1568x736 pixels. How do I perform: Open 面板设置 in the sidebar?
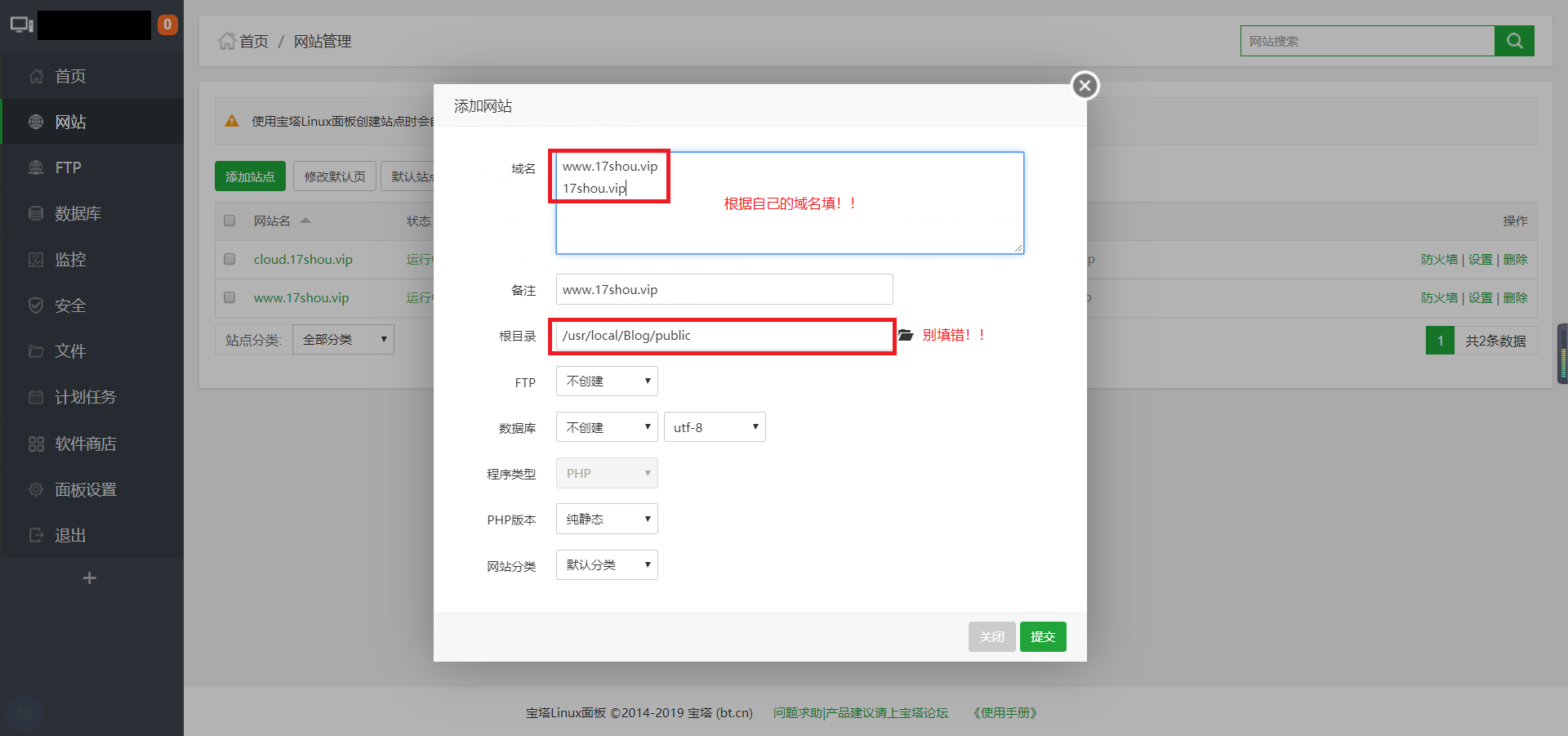(x=91, y=489)
